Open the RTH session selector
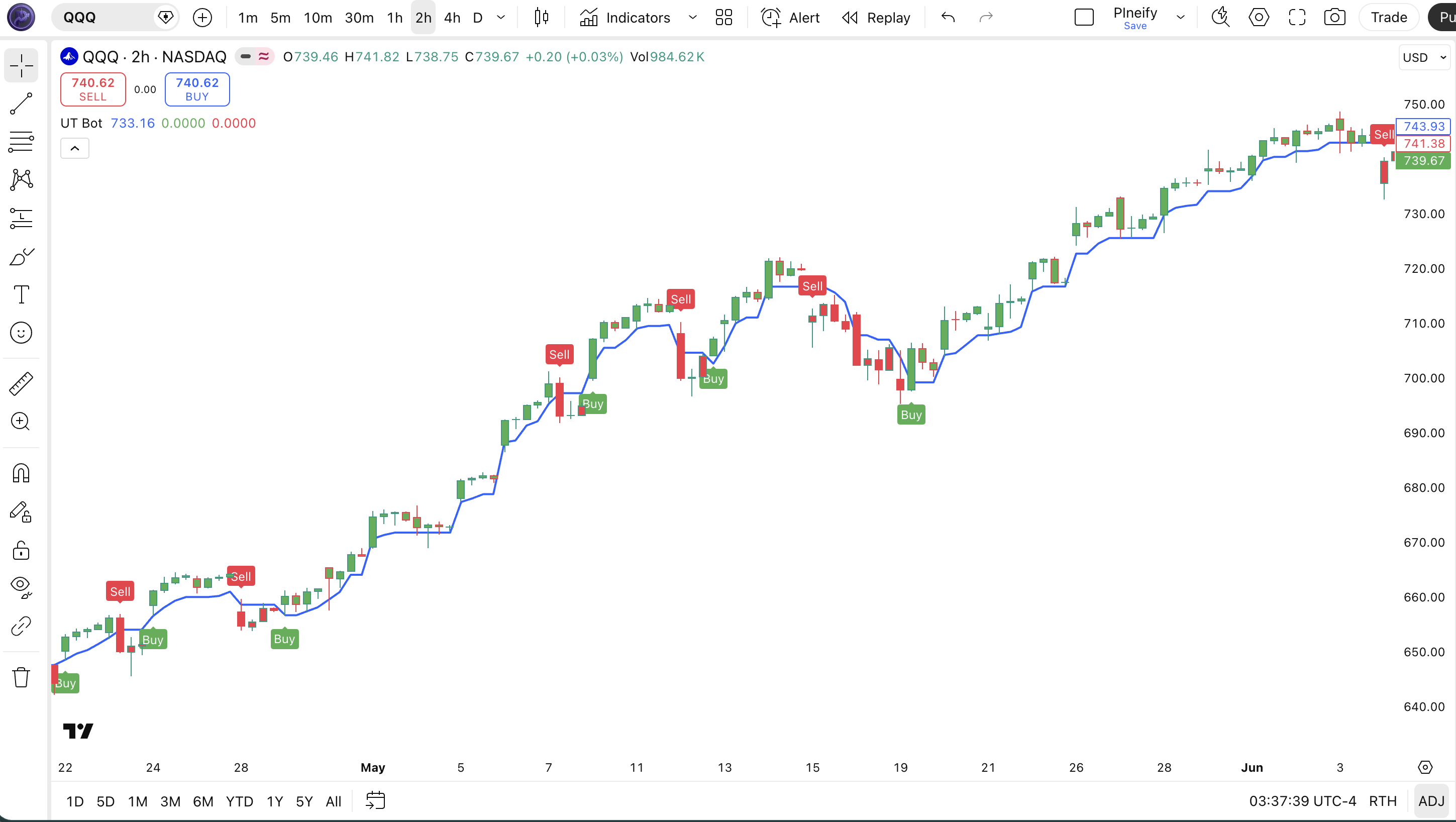The width and height of the screenshot is (1456, 822). [1383, 801]
